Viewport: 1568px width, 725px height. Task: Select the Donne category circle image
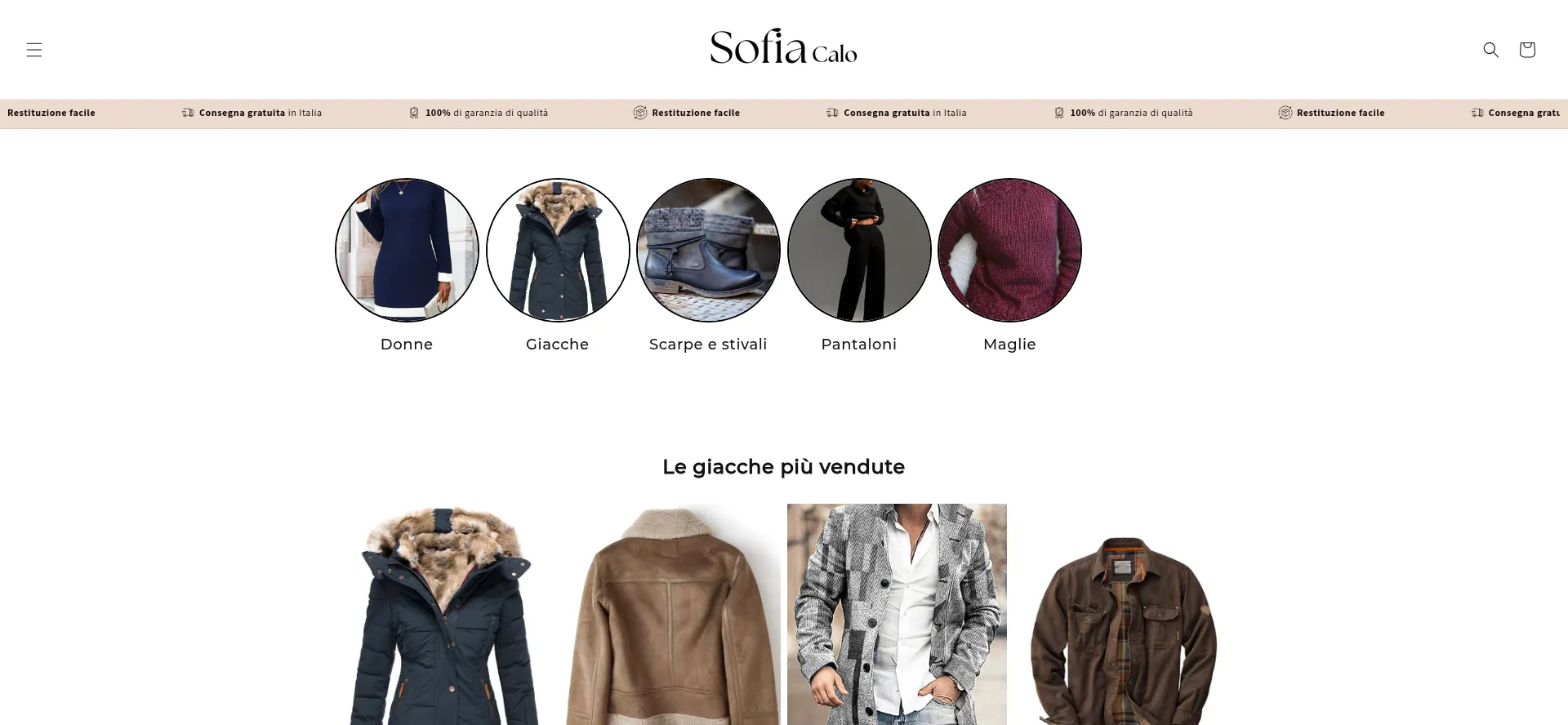[x=407, y=250]
